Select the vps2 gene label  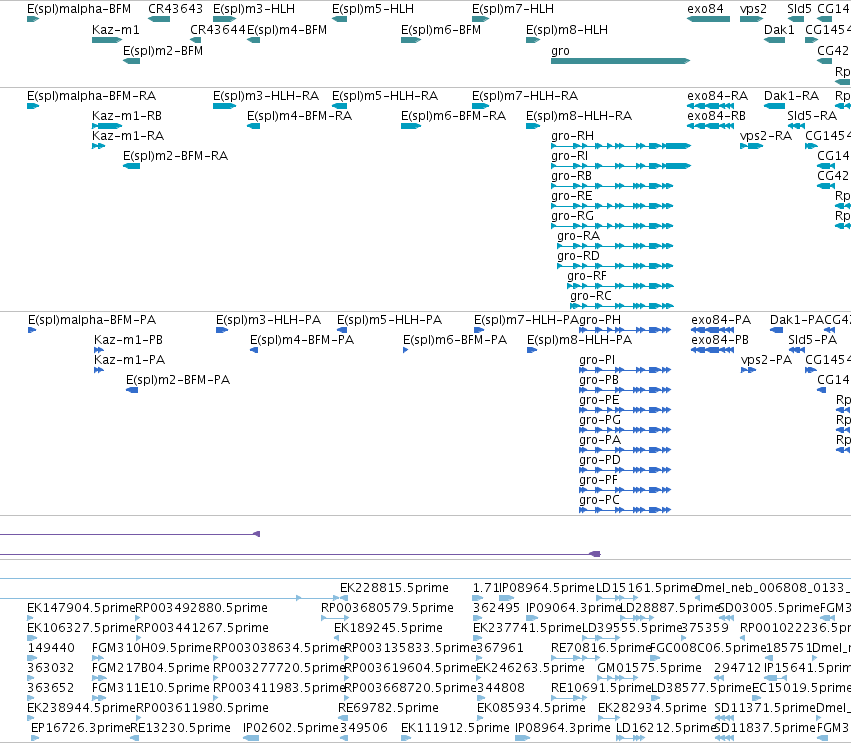point(753,9)
